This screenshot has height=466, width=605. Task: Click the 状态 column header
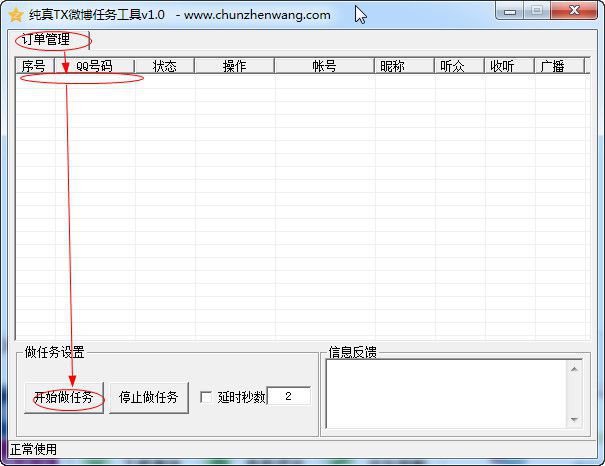pyautogui.click(x=165, y=66)
